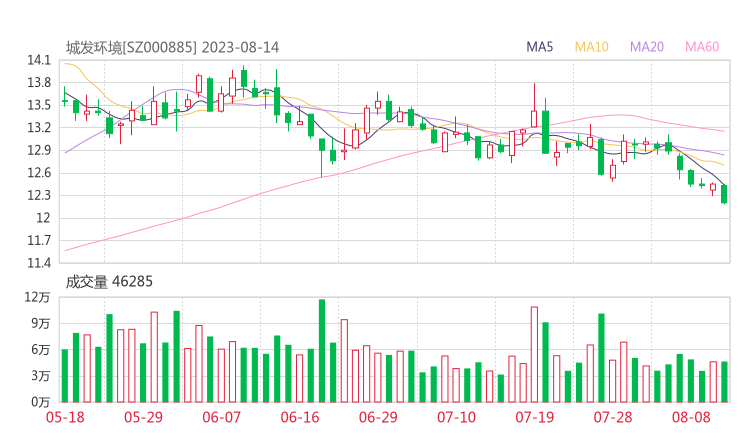Select the 06-07 date label
Screen dimensions: 740x440
(222, 417)
